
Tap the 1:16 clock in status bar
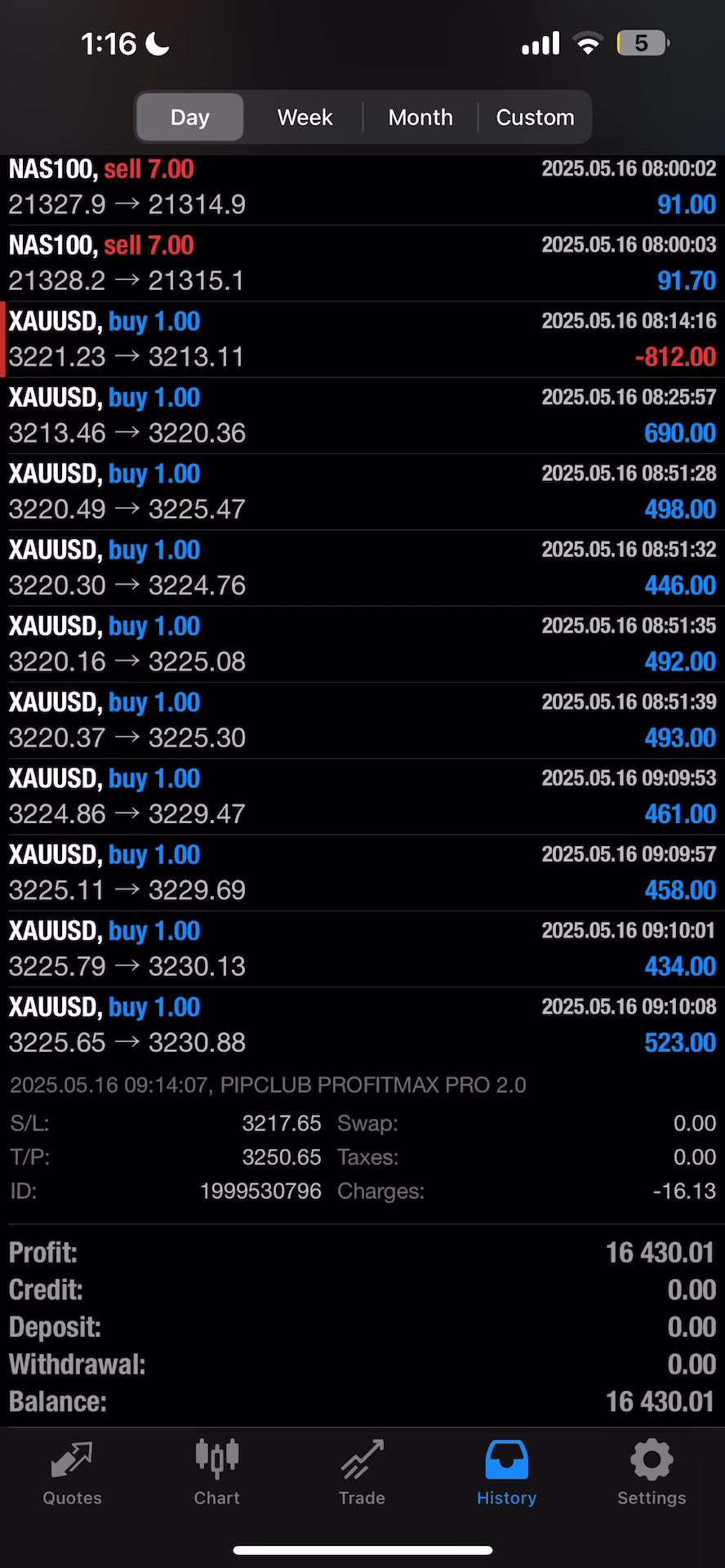coord(109,43)
